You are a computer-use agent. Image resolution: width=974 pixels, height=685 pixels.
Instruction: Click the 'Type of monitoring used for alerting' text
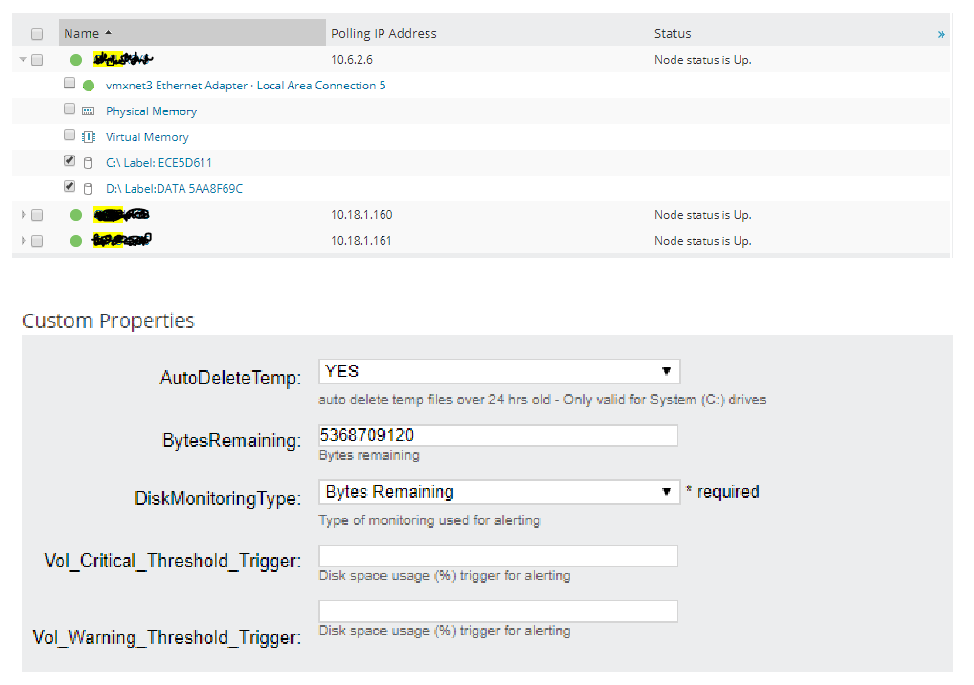429,520
